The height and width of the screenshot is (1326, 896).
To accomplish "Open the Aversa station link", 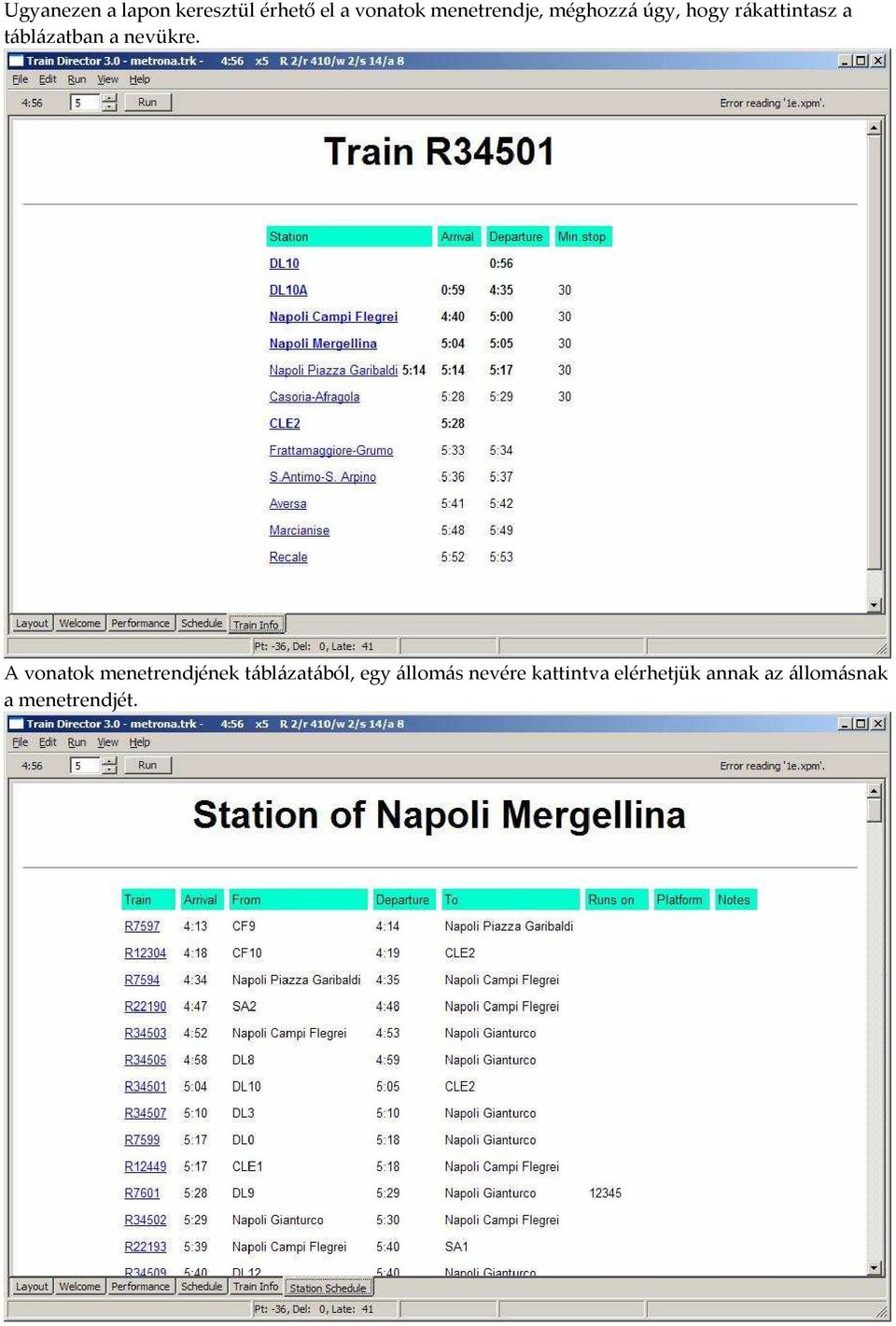I will [x=287, y=504].
